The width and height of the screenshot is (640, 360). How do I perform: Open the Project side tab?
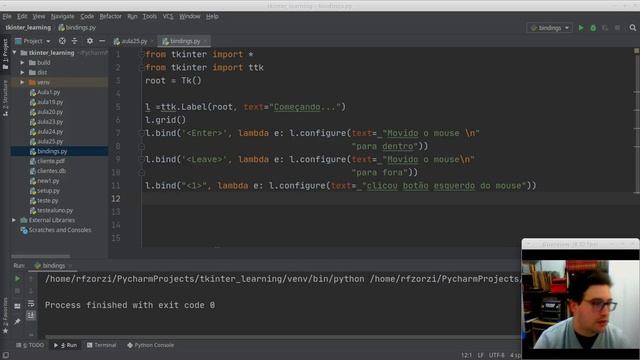click(5, 54)
